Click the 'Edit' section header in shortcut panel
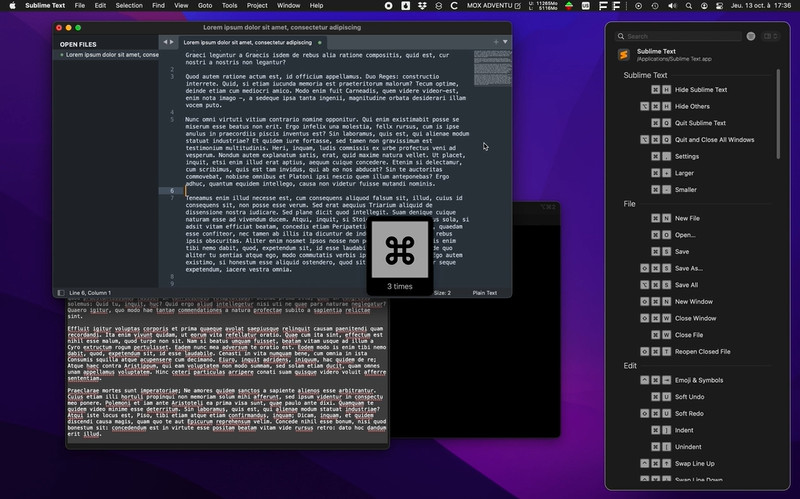 tap(630, 366)
